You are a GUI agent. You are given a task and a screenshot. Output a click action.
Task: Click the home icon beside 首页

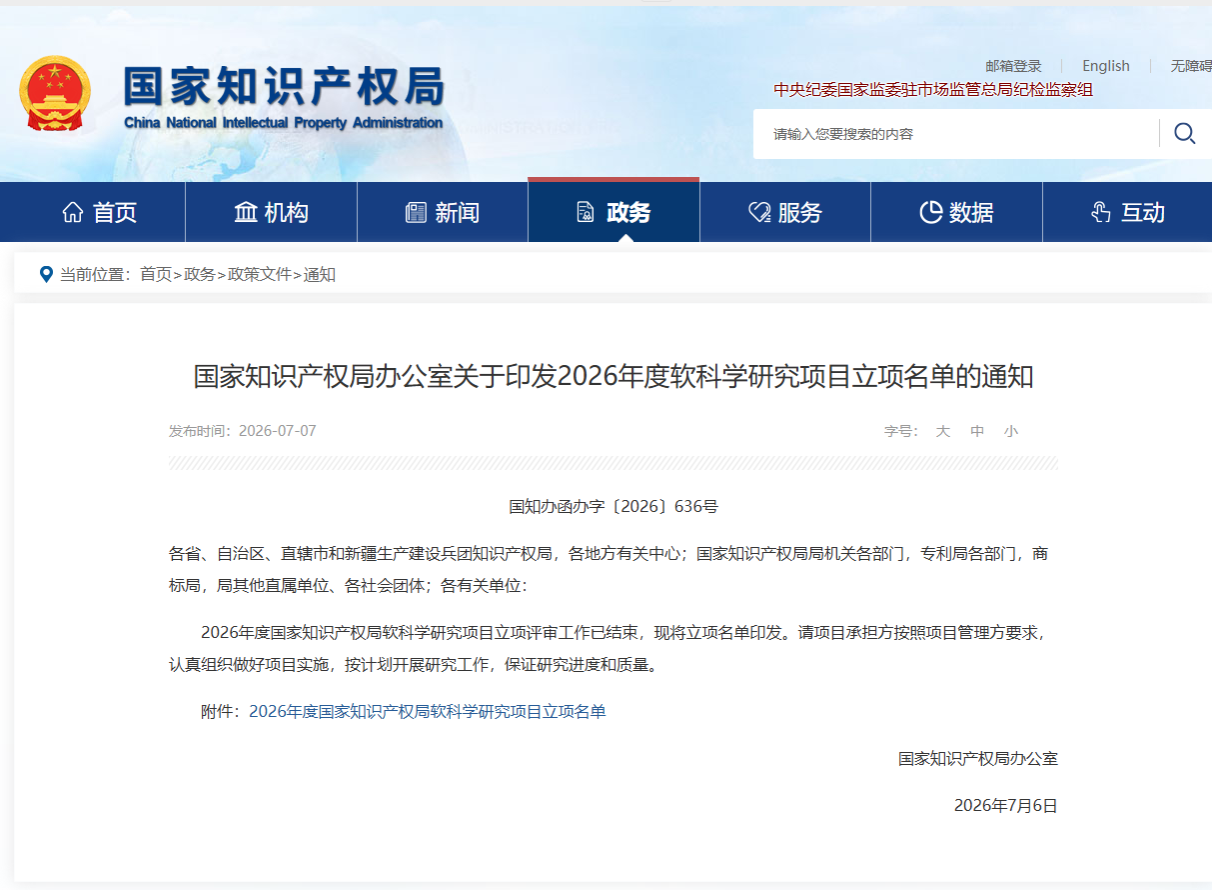click(x=73, y=212)
